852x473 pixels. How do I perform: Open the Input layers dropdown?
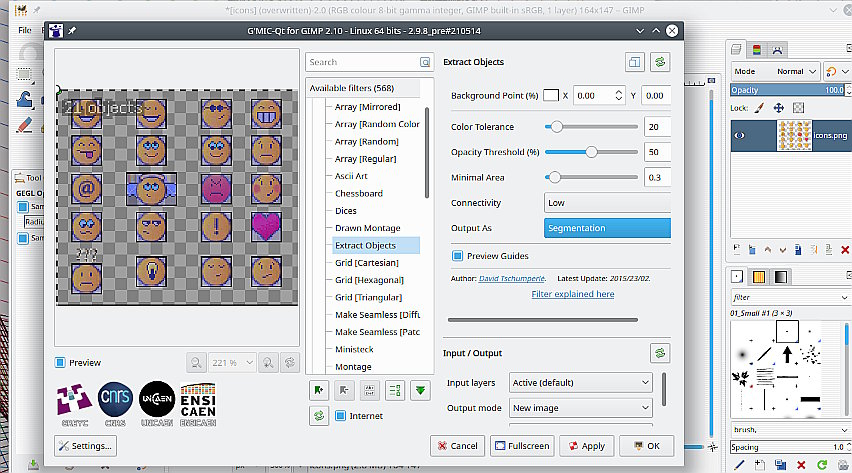coord(580,383)
